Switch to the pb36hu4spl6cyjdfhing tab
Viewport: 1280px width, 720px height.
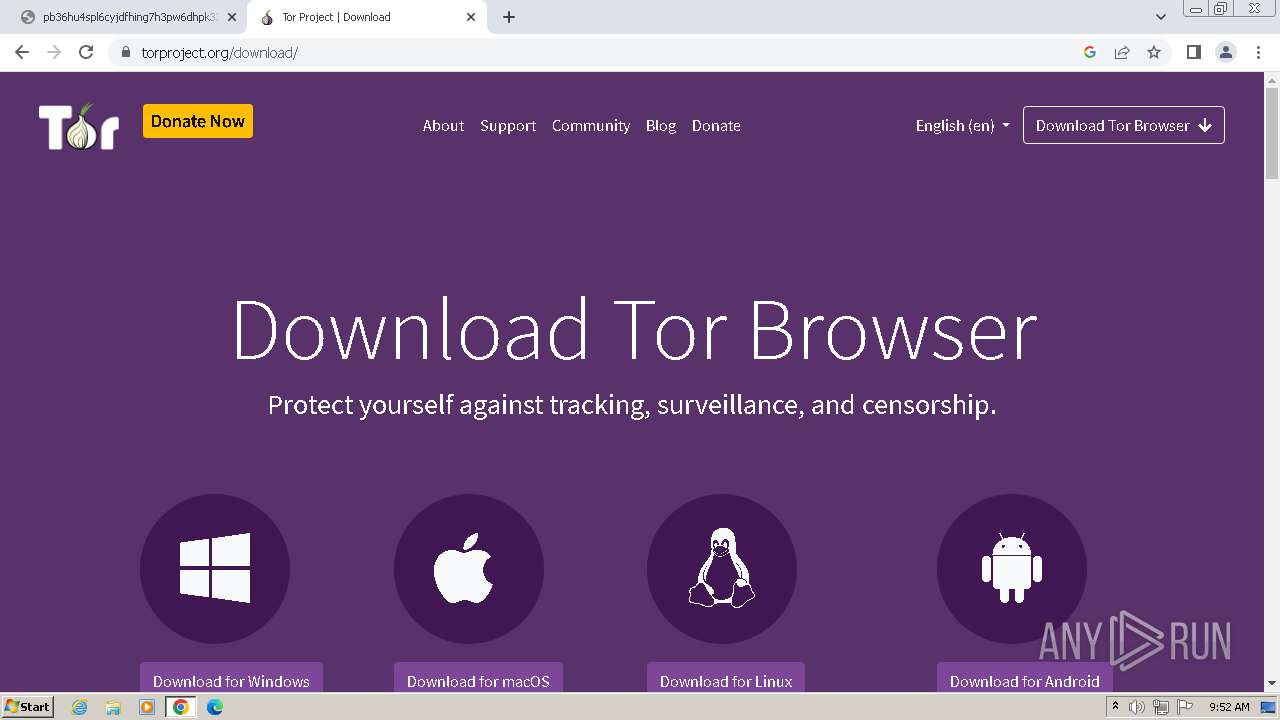tap(130, 17)
